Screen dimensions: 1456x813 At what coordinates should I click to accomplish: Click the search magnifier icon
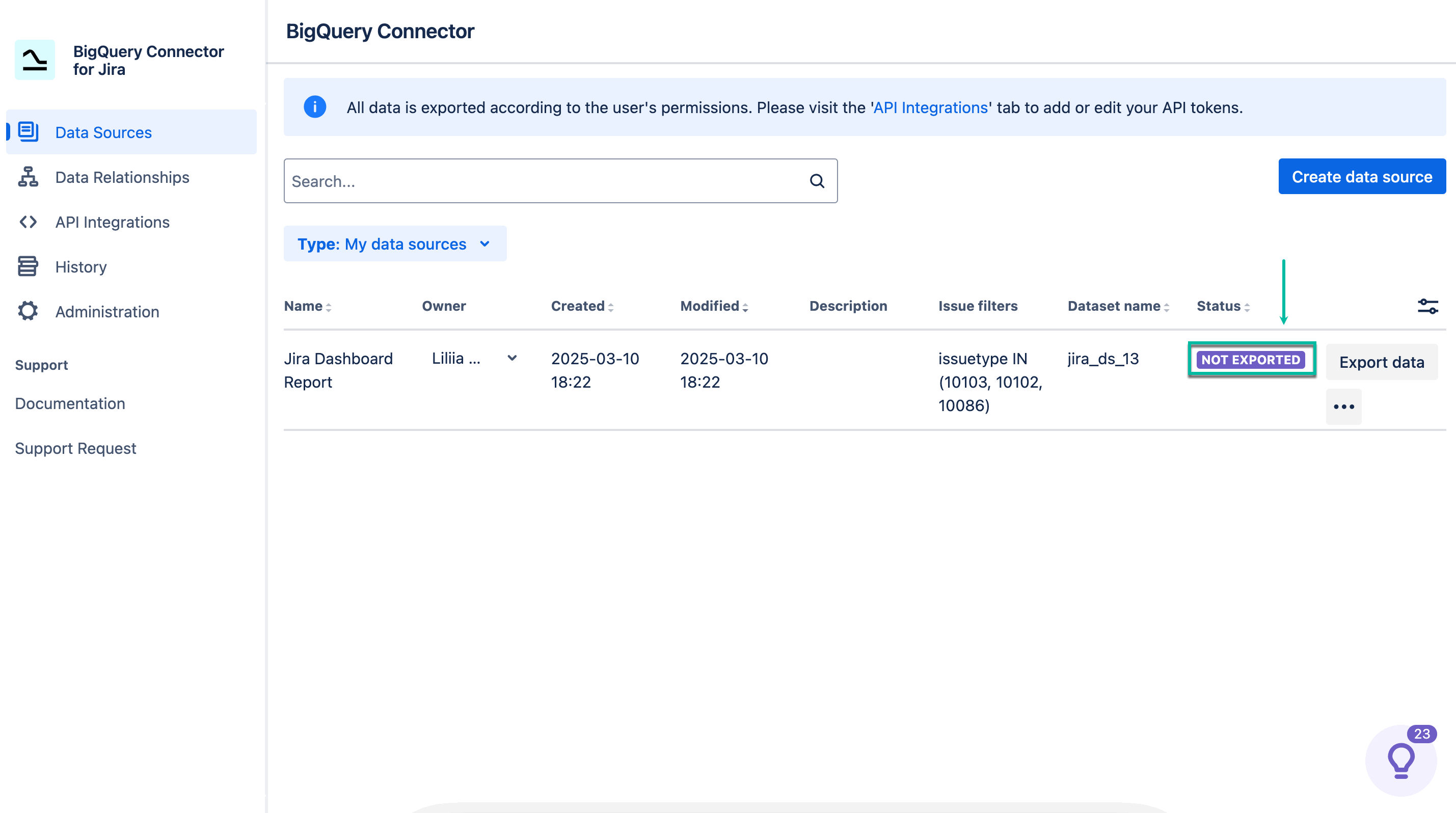tap(816, 181)
